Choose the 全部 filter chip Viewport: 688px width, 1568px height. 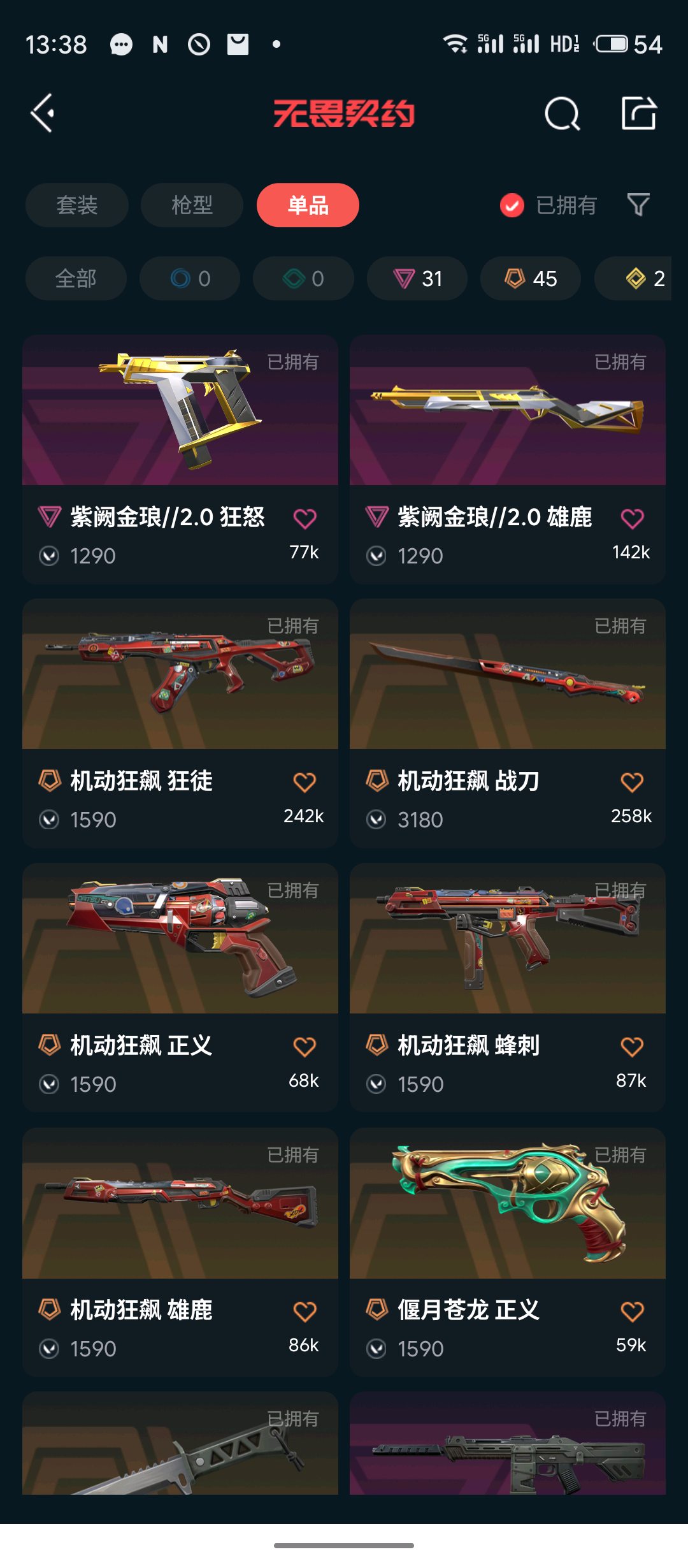click(76, 279)
